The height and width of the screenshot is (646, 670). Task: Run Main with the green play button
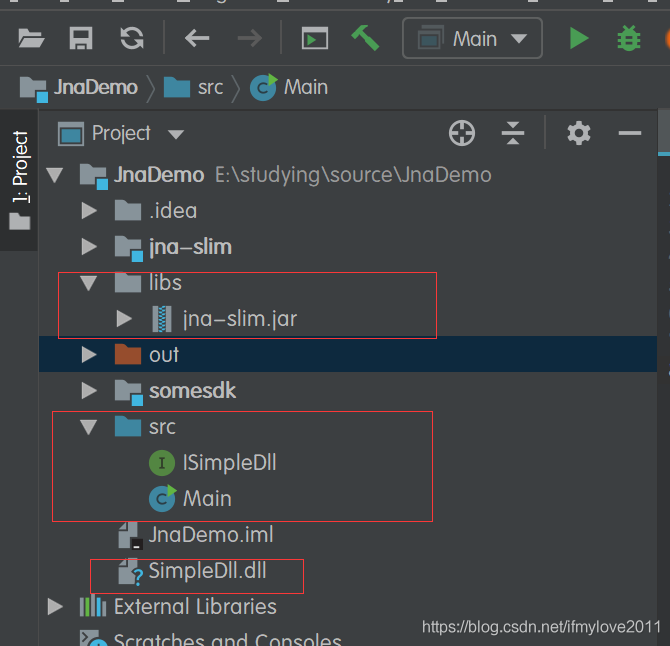579,38
